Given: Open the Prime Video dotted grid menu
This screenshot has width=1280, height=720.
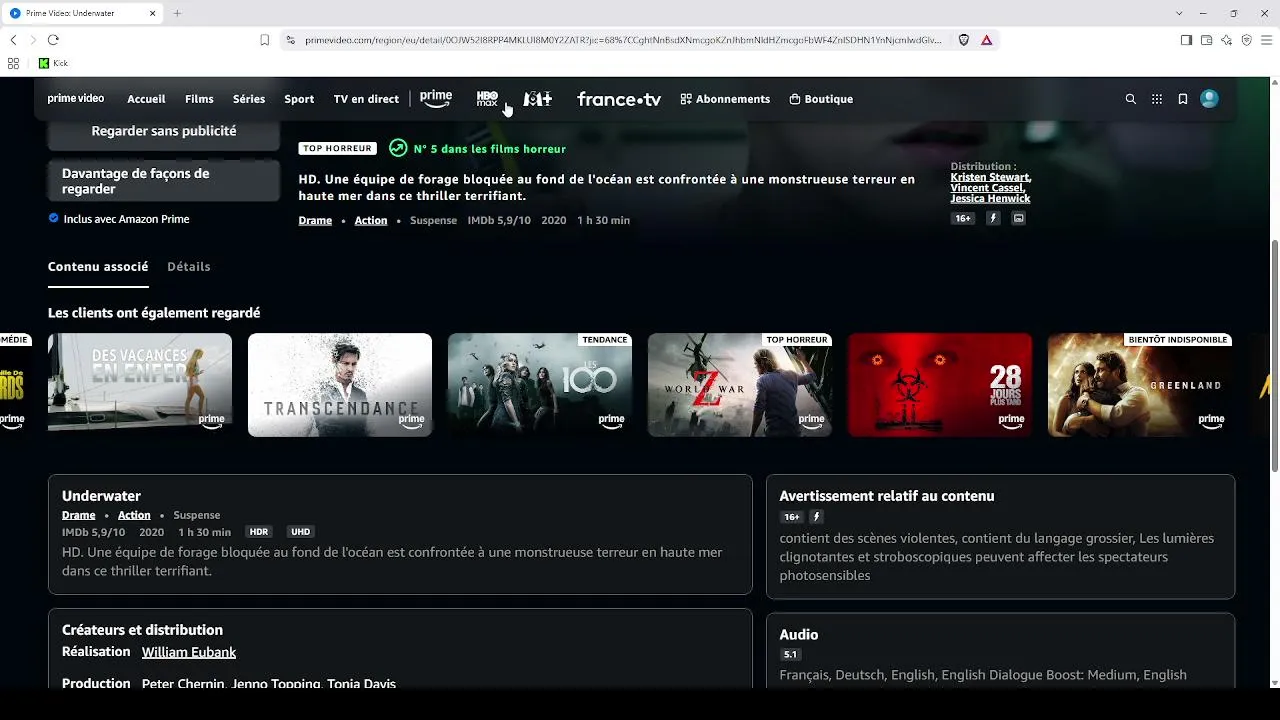Looking at the screenshot, I should (1157, 99).
